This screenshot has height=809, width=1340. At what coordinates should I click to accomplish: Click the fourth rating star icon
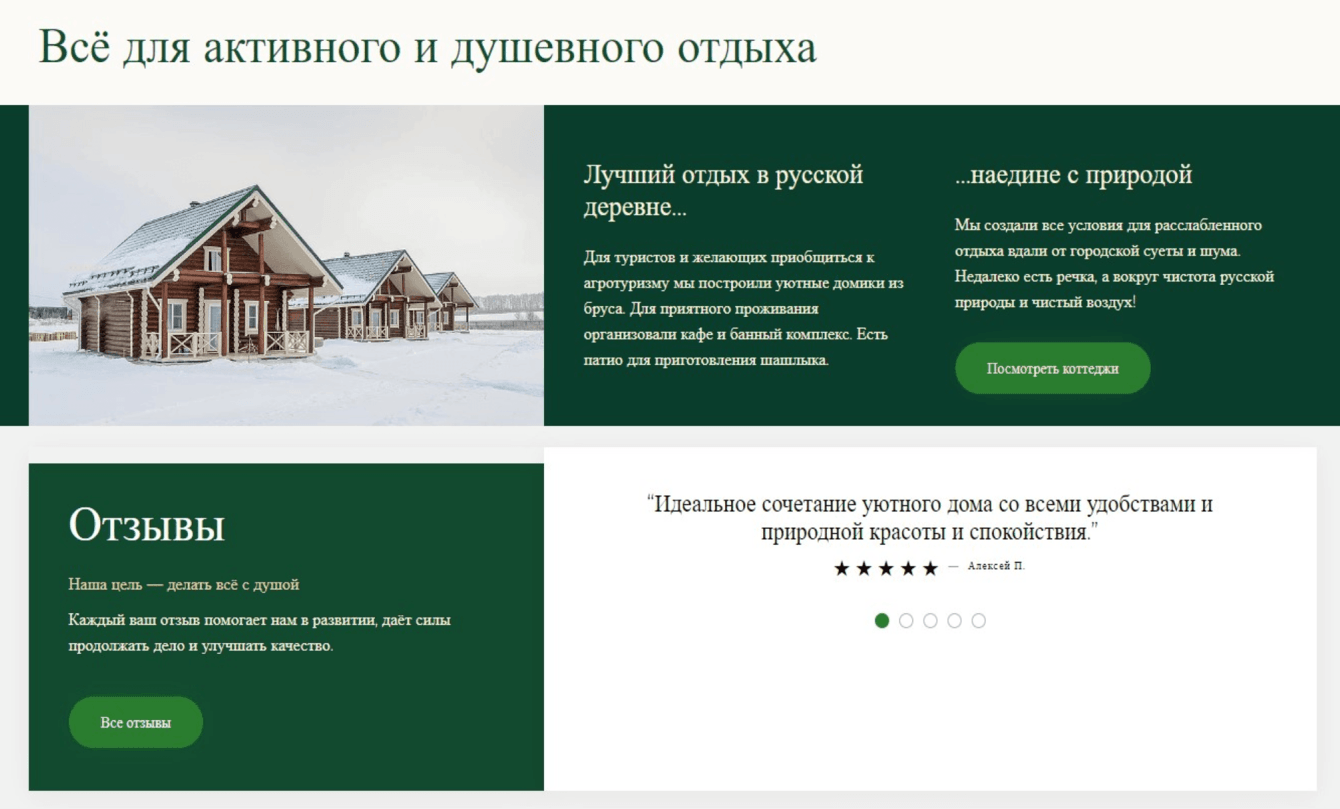[908, 569]
